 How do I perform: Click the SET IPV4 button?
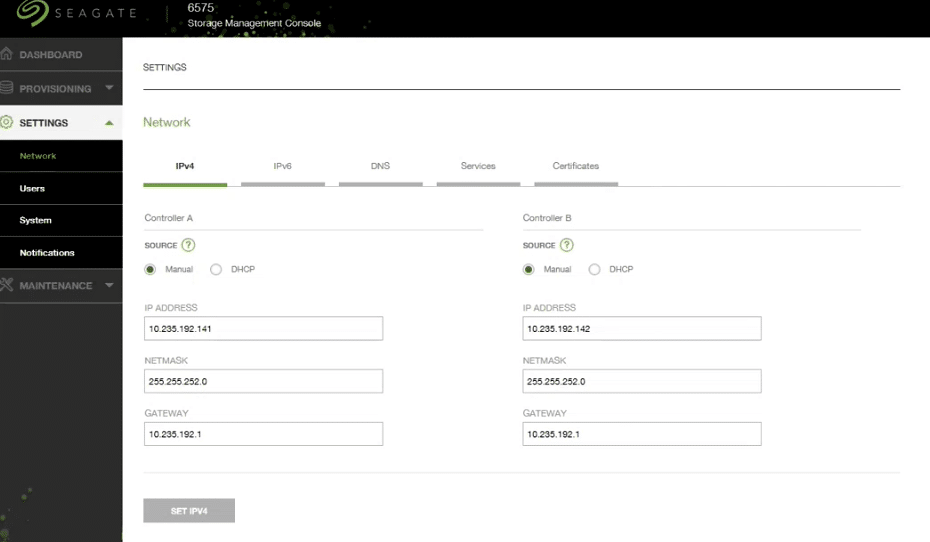click(x=189, y=511)
